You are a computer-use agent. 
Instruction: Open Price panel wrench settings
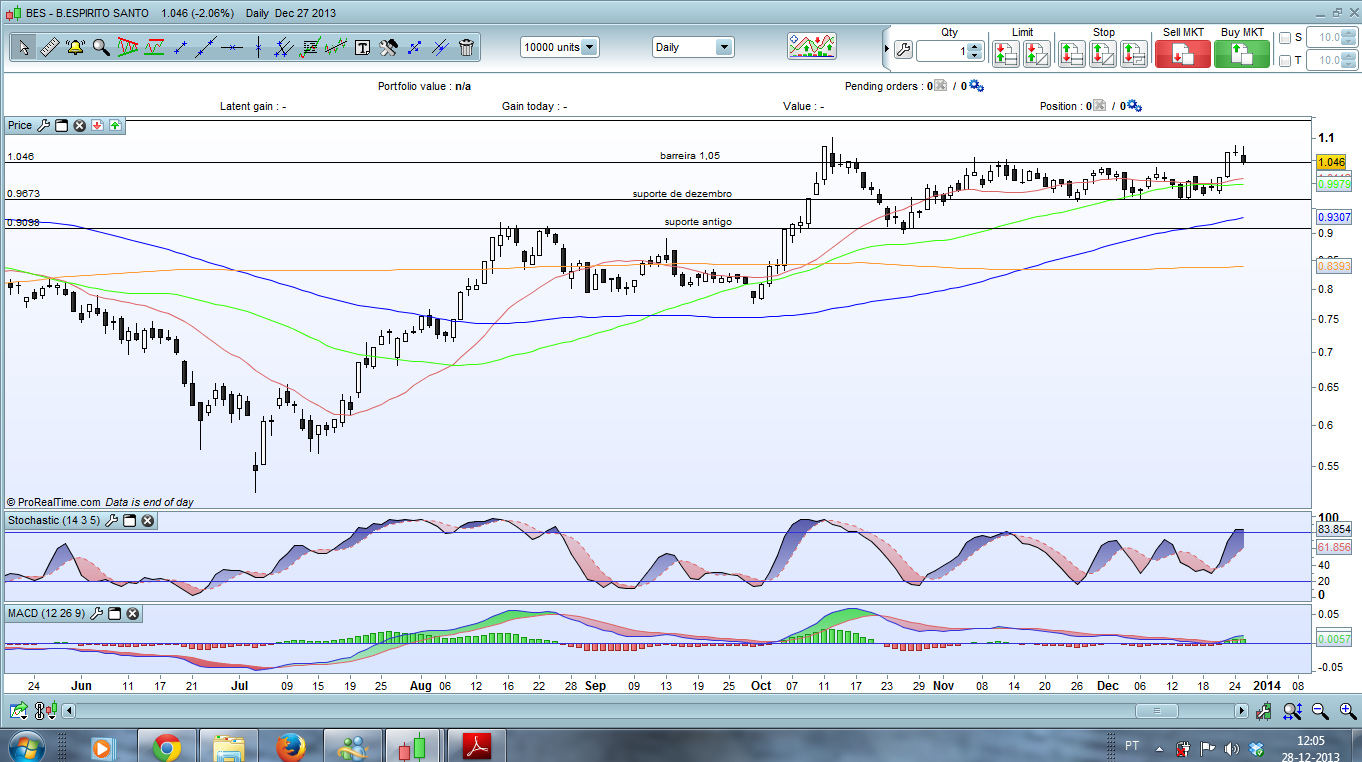[x=42, y=126]
